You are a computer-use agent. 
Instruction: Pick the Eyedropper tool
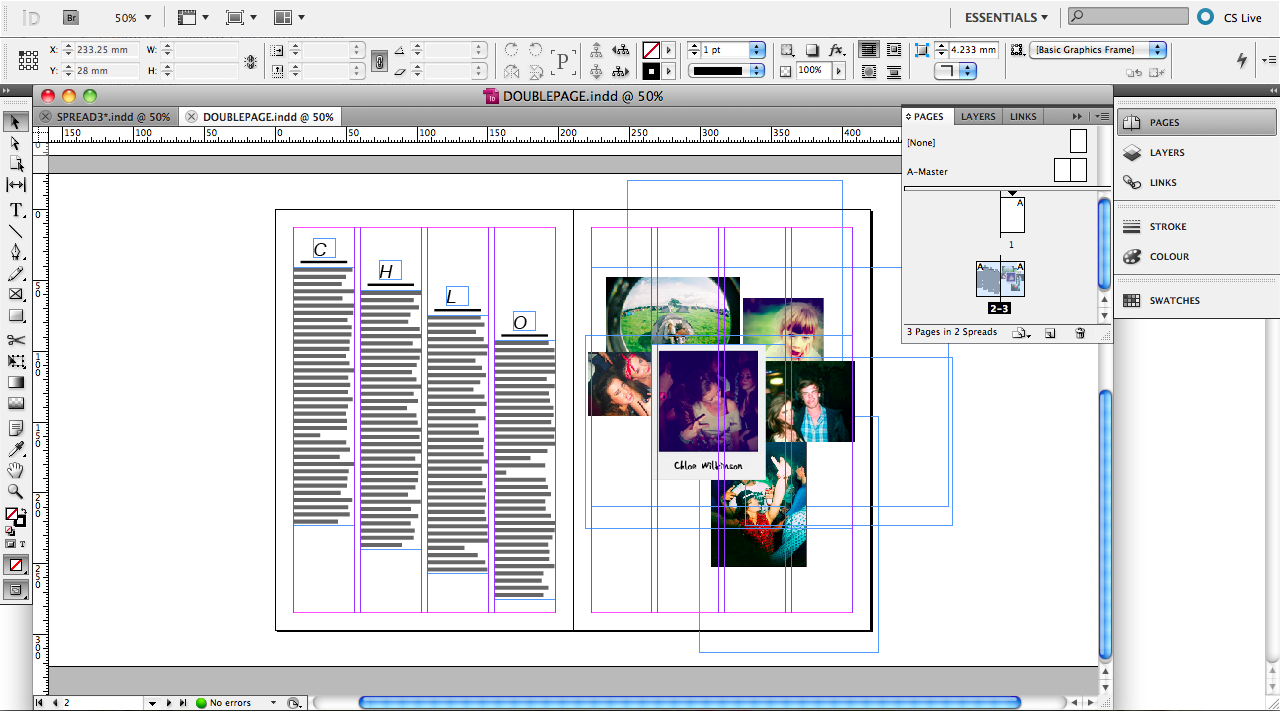15,450
